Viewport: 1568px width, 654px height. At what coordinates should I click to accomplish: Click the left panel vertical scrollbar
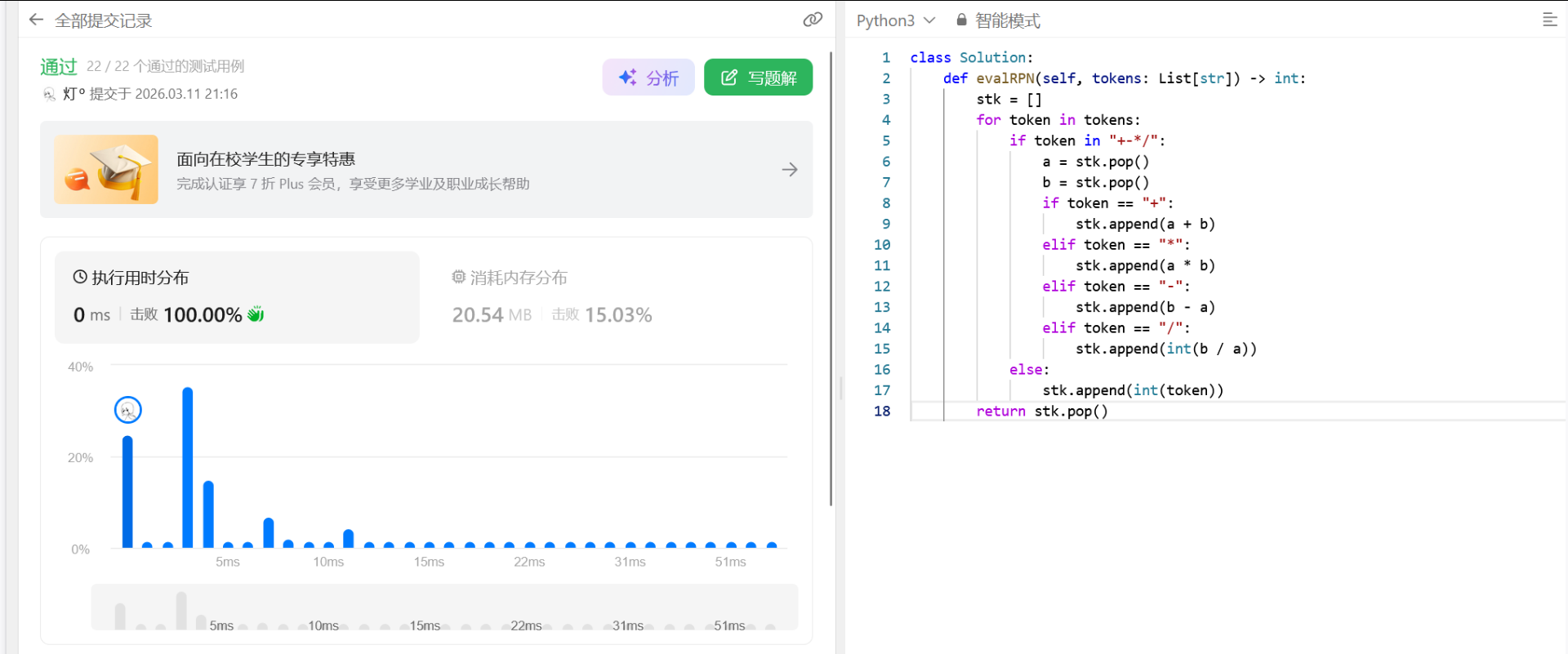click(831, 278)
